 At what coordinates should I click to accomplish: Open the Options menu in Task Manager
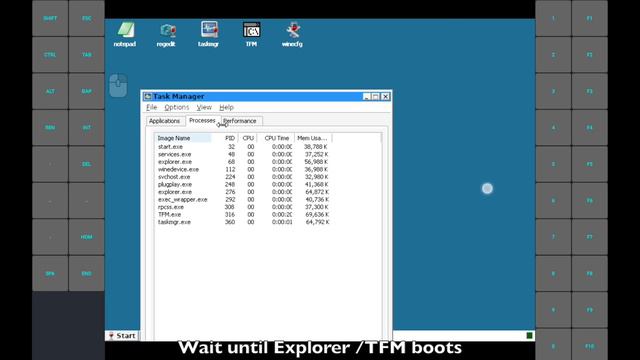(x=177, y=107)
